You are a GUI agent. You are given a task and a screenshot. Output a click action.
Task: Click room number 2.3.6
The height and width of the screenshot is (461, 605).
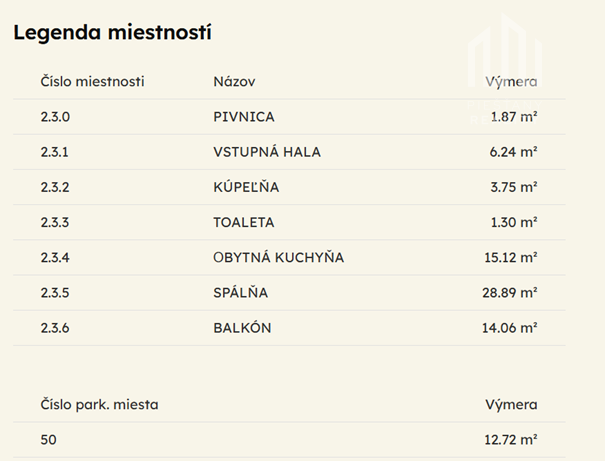(56, 328)
